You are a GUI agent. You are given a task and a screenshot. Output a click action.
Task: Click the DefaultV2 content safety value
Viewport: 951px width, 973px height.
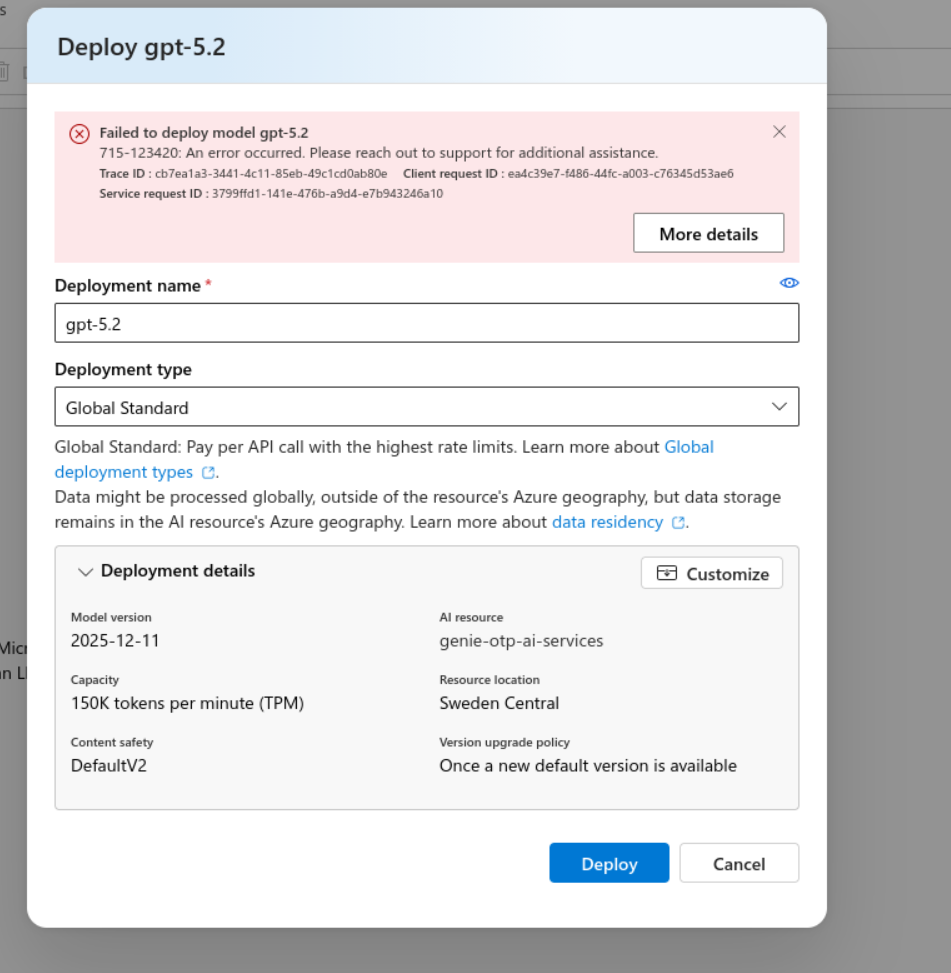coord(109,766)
